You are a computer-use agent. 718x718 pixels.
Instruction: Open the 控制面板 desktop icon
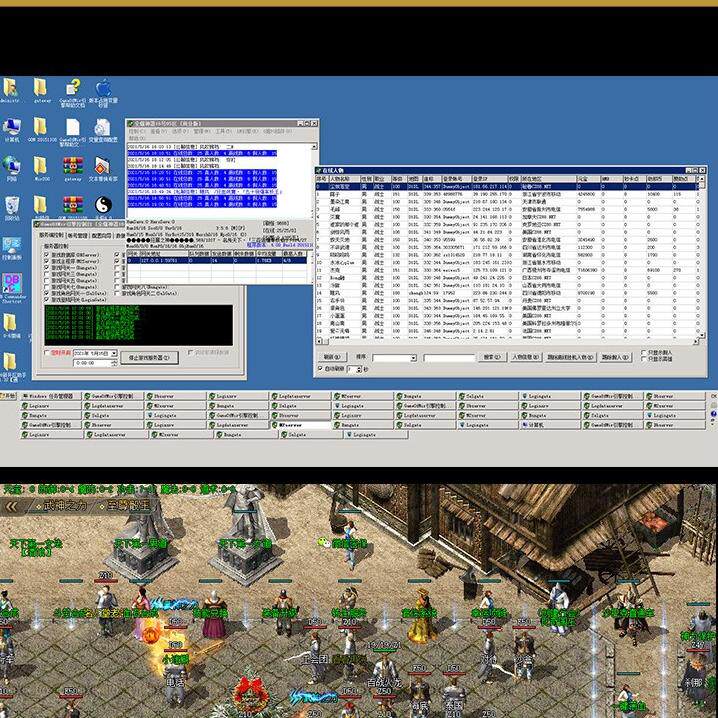point(12,249)
